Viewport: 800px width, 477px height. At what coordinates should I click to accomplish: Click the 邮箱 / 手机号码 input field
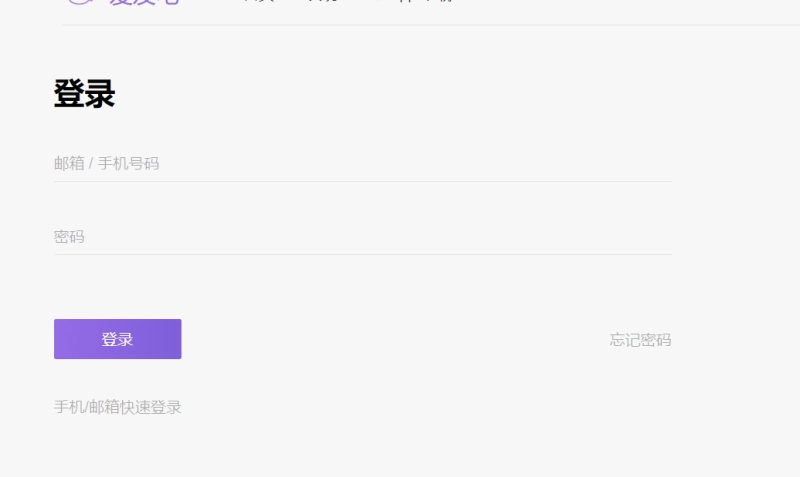coord(363,164)
